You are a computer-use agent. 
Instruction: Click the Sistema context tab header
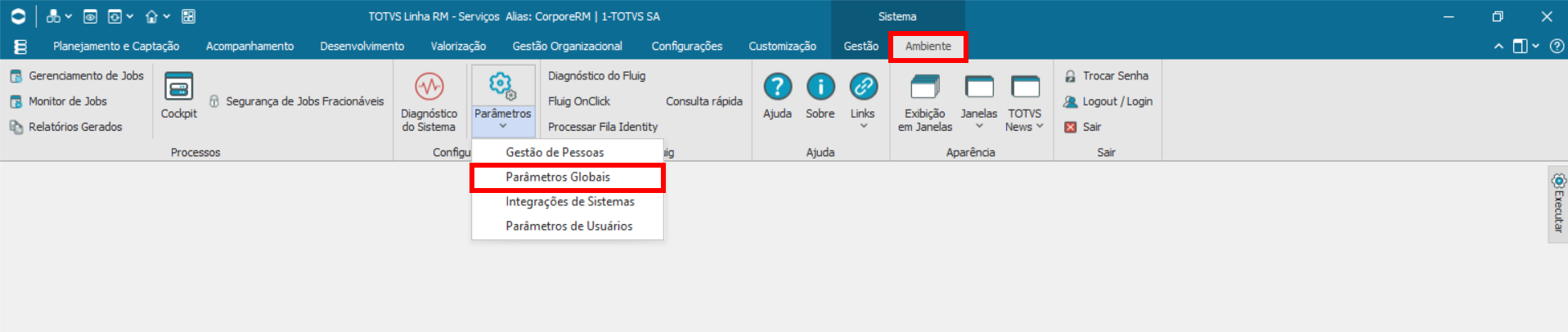point(897,16)
